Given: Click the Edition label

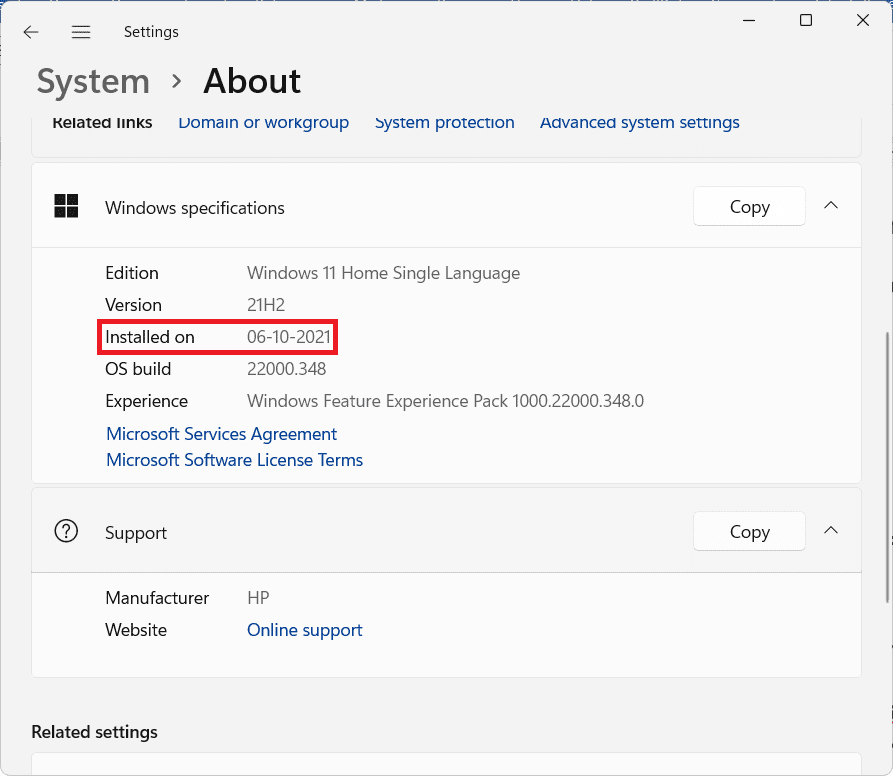Looking at the screenshot, I should pyautogui.click(x=132, y=273).
